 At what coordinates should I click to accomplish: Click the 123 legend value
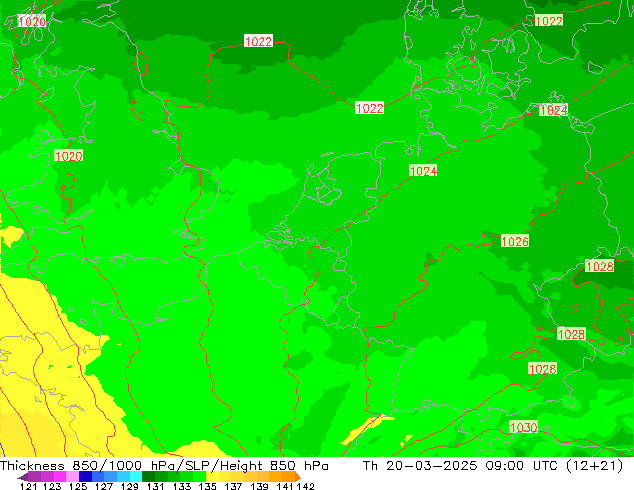coord(52,486)
